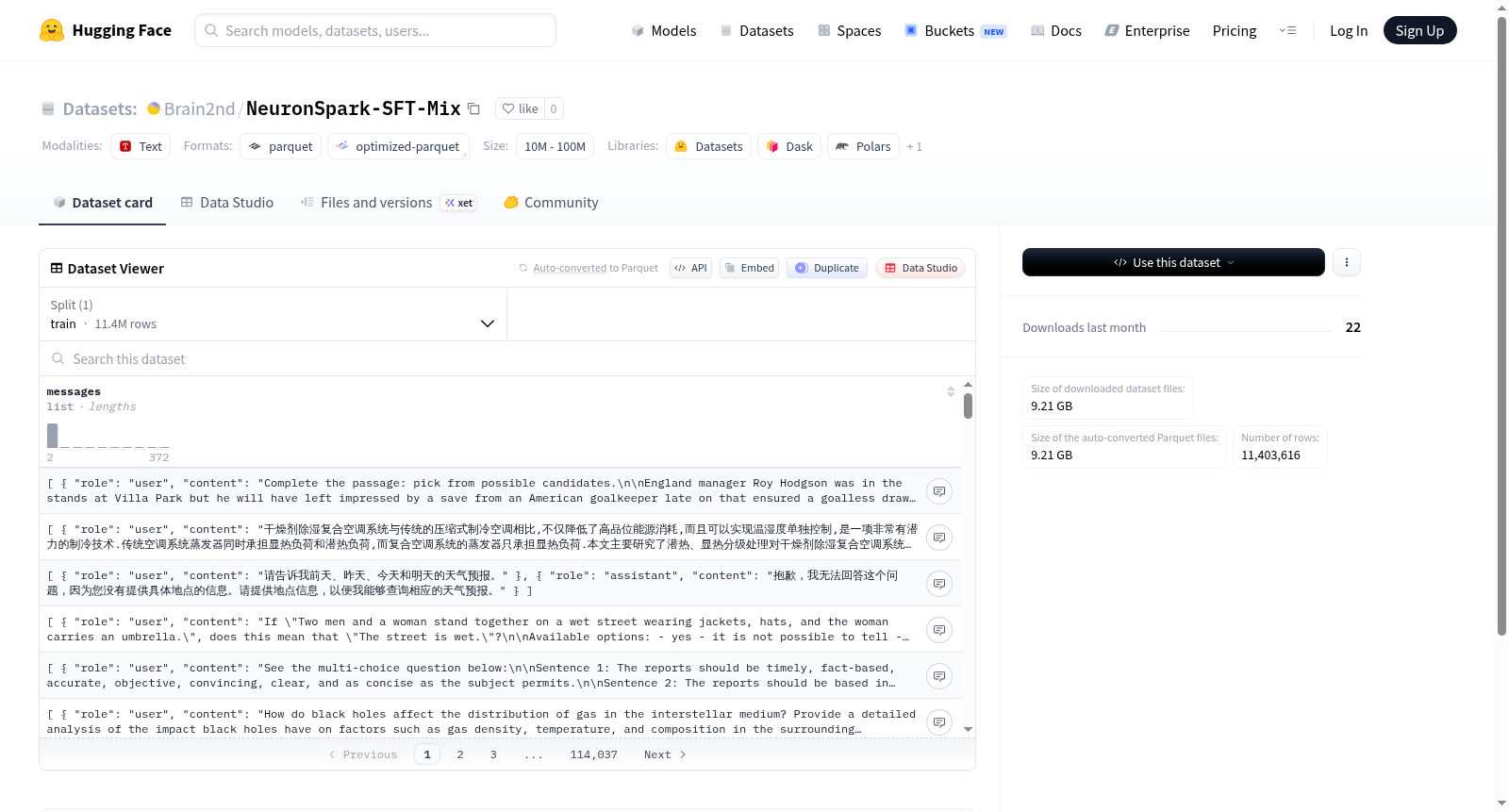Screen dimensions: 1509x812
Task: Open the additional navigation menu icon
Action: (x=1287, y=30)
